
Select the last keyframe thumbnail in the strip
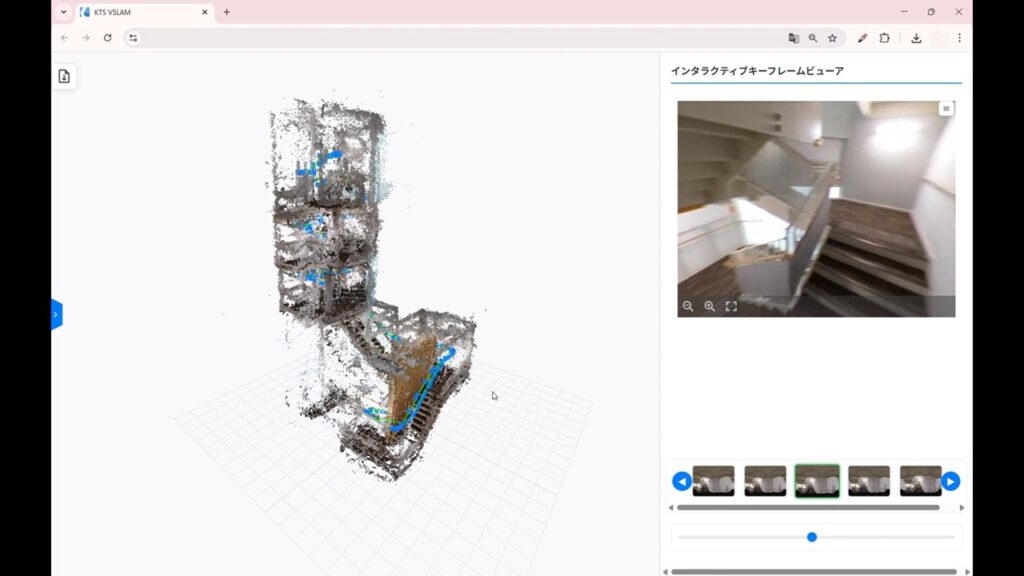click(920, 481)
